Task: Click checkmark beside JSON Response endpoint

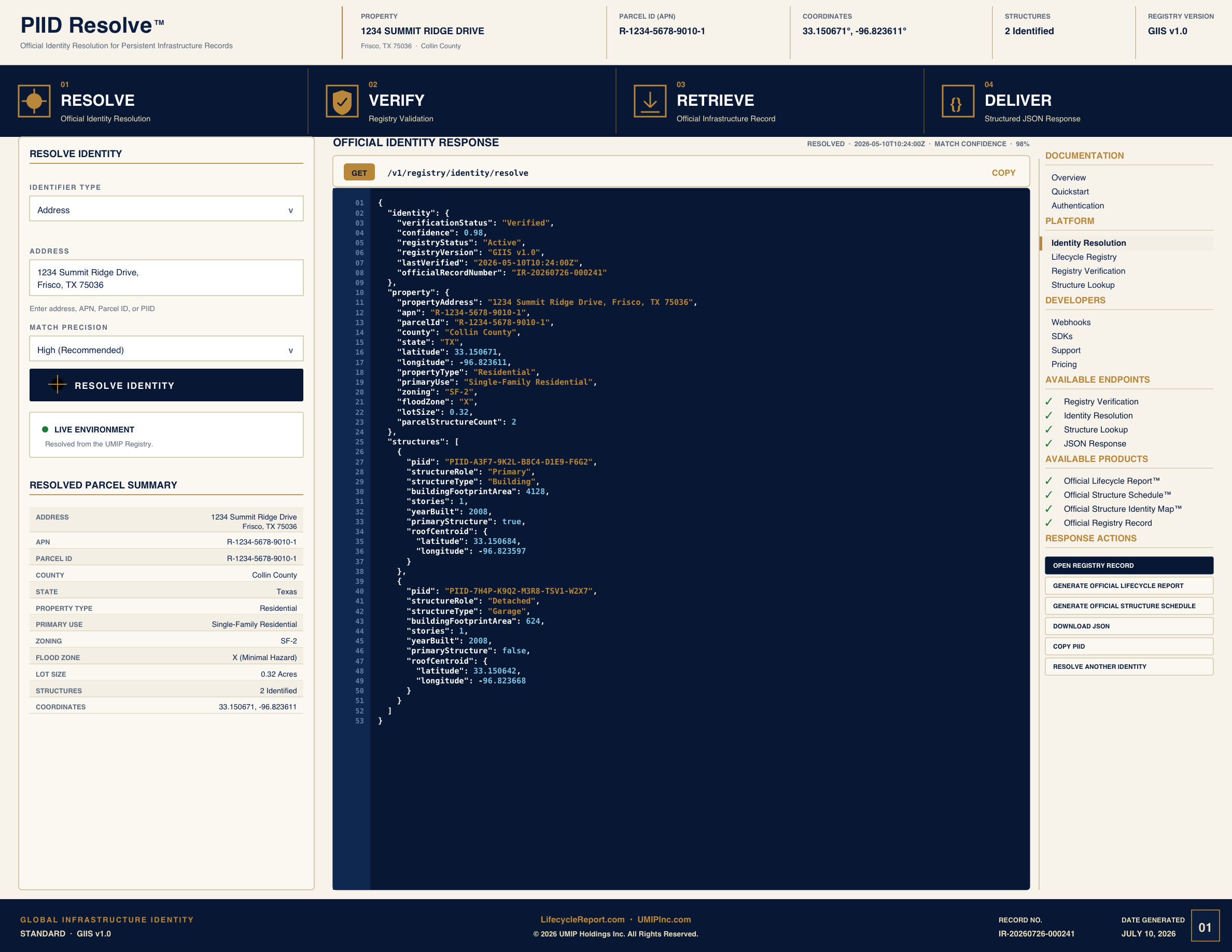Action: (1048, 444)
